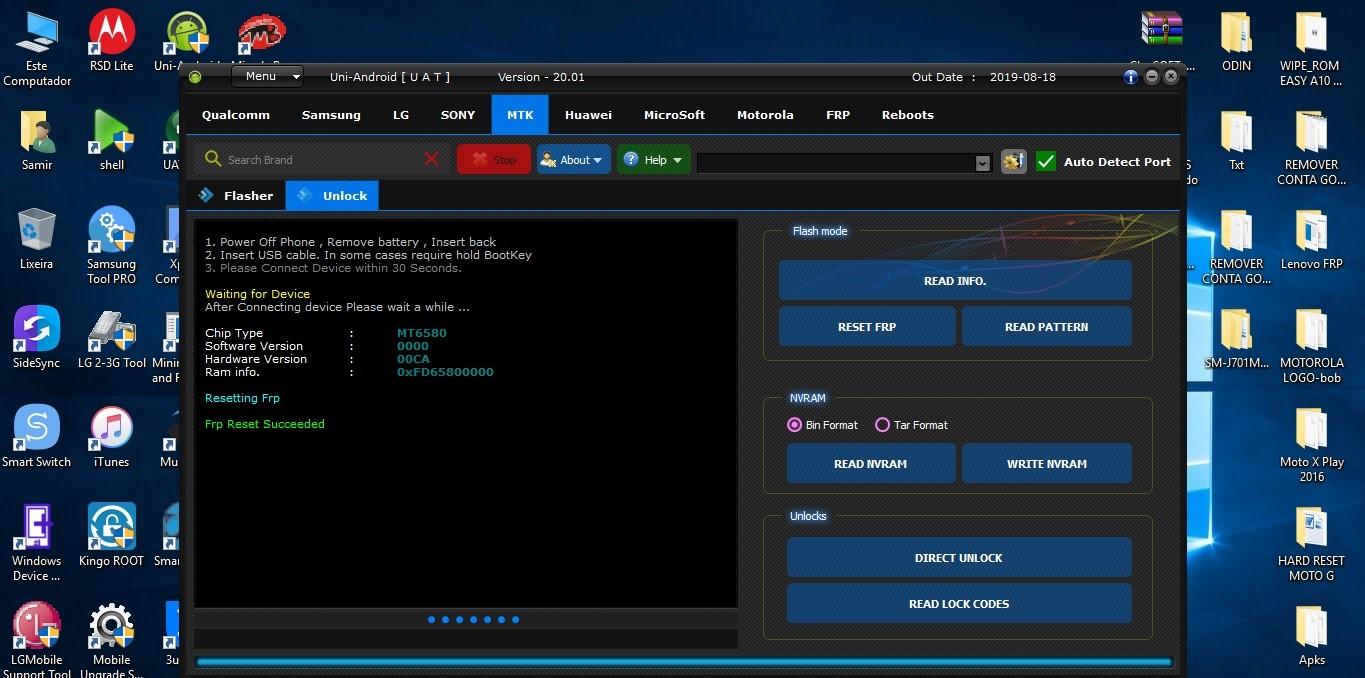Open the Reboots tab

(908, 115)
